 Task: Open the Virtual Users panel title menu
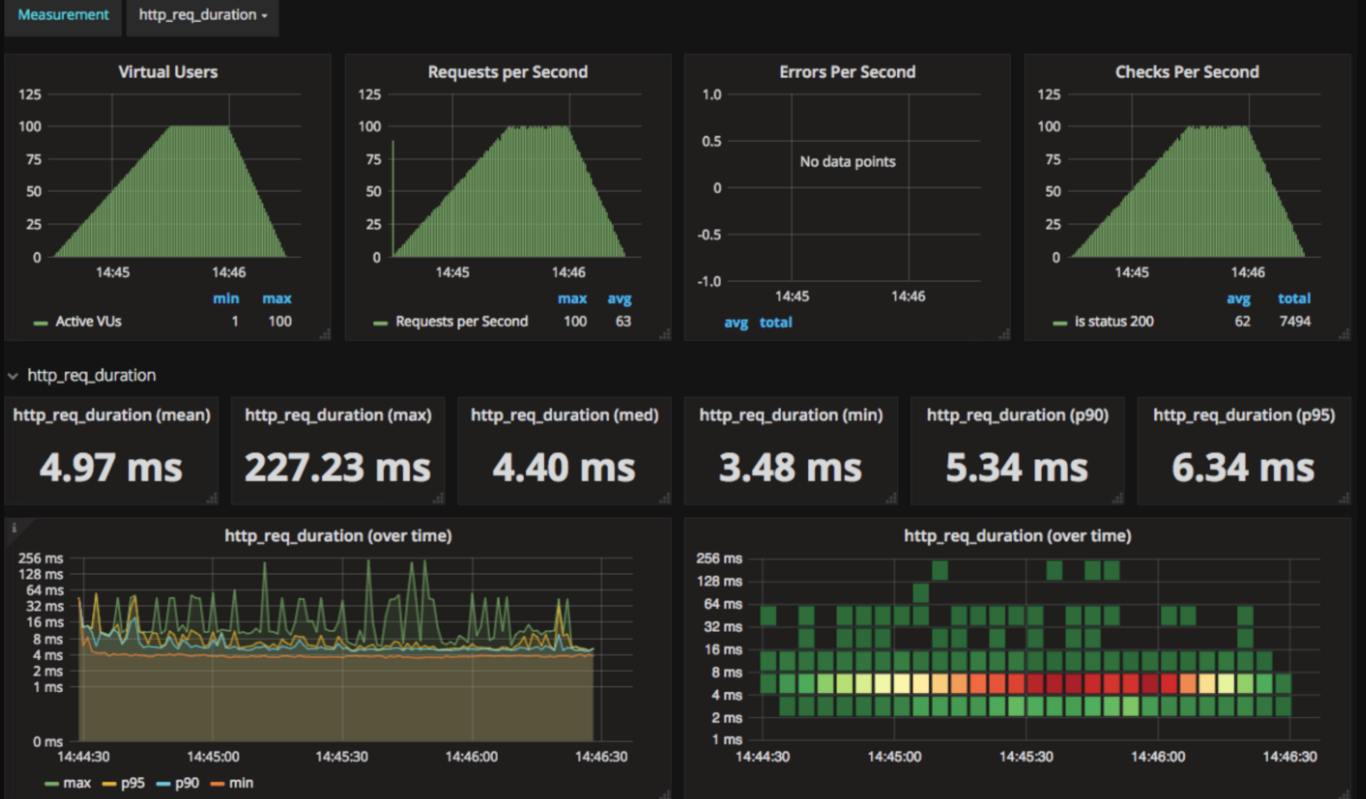[168, 72]
